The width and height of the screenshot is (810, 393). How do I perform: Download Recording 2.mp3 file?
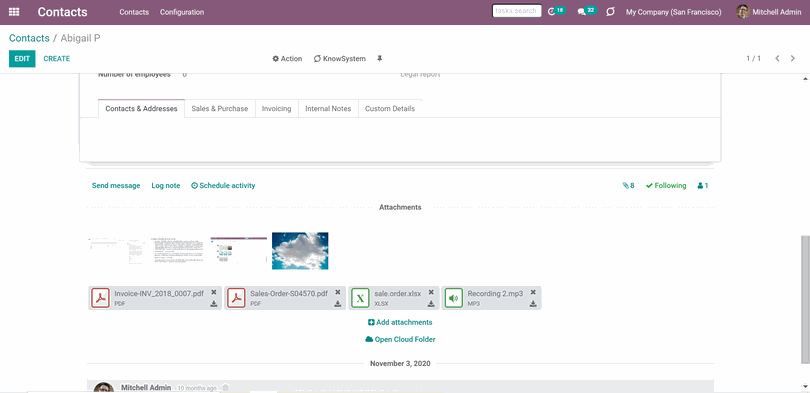[x=533, y=304]
